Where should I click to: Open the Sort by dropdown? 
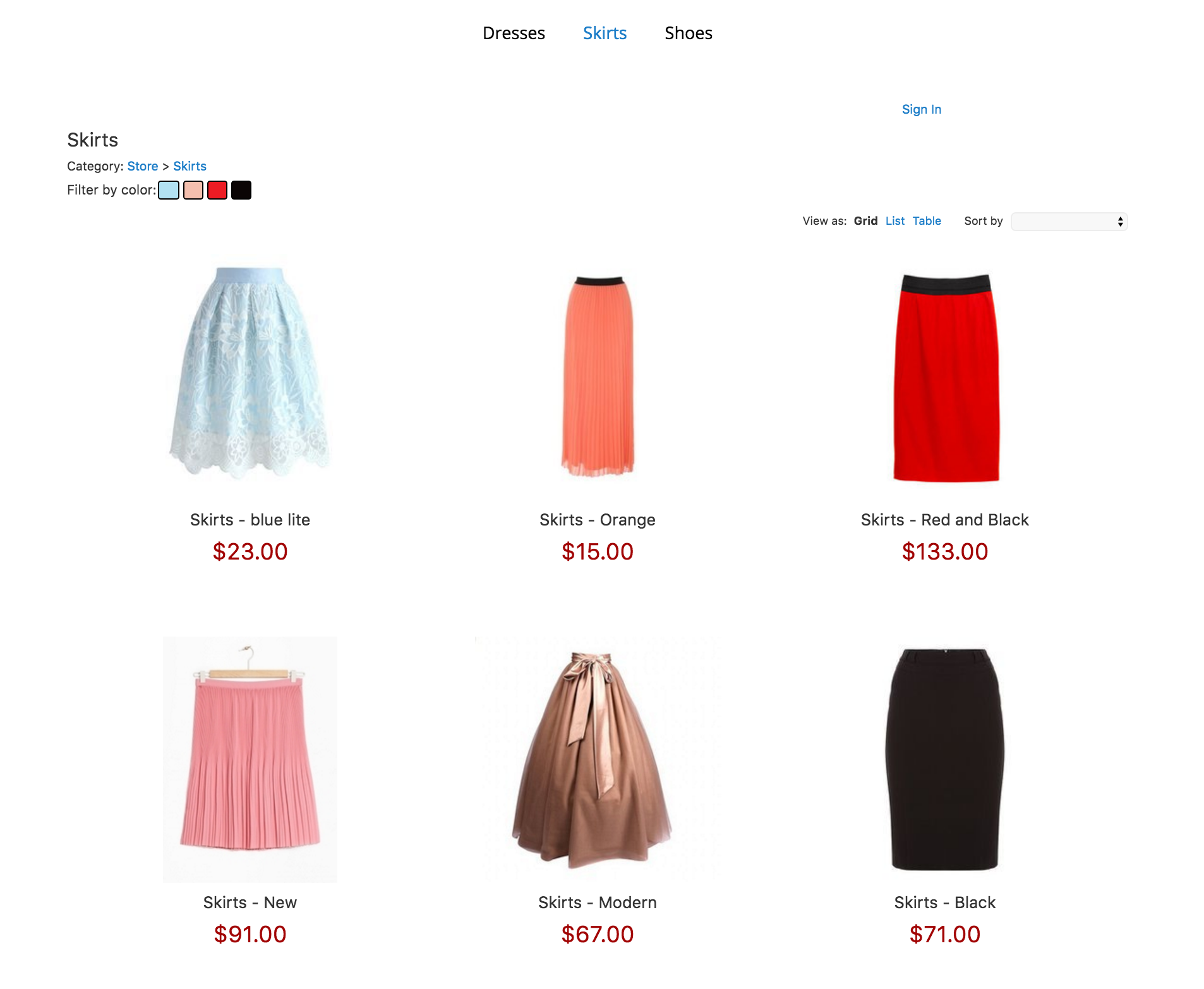pos(1069,222)
